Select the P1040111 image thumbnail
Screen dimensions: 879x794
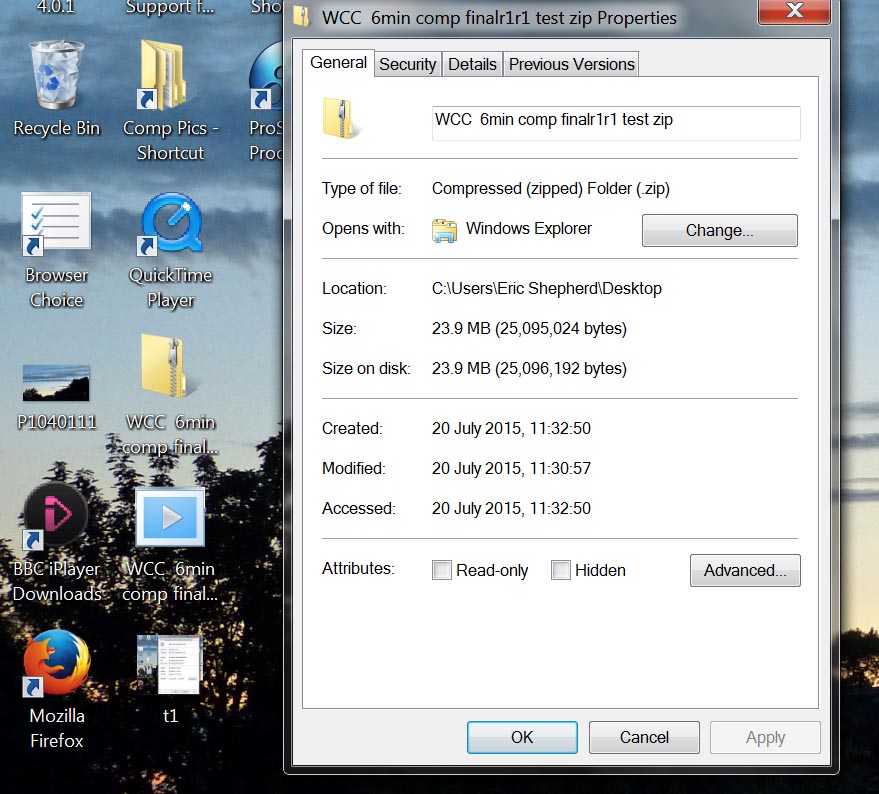pyautogui.click(x=56, y=383)
